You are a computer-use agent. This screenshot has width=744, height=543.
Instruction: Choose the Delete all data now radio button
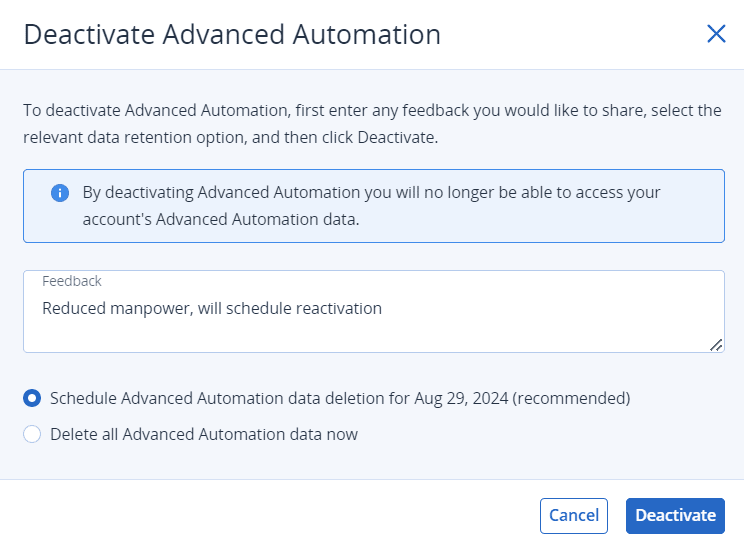(x=32, y=434)
